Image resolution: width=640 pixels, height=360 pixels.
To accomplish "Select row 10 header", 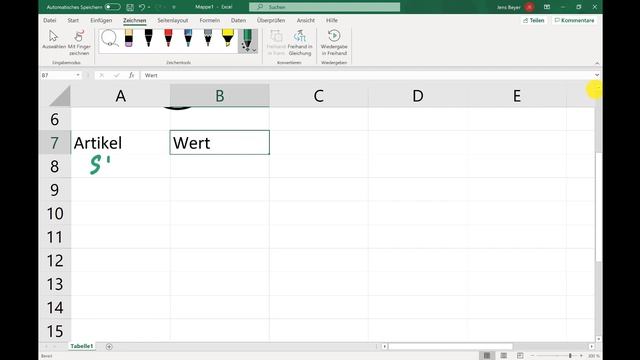I will 55,213.
